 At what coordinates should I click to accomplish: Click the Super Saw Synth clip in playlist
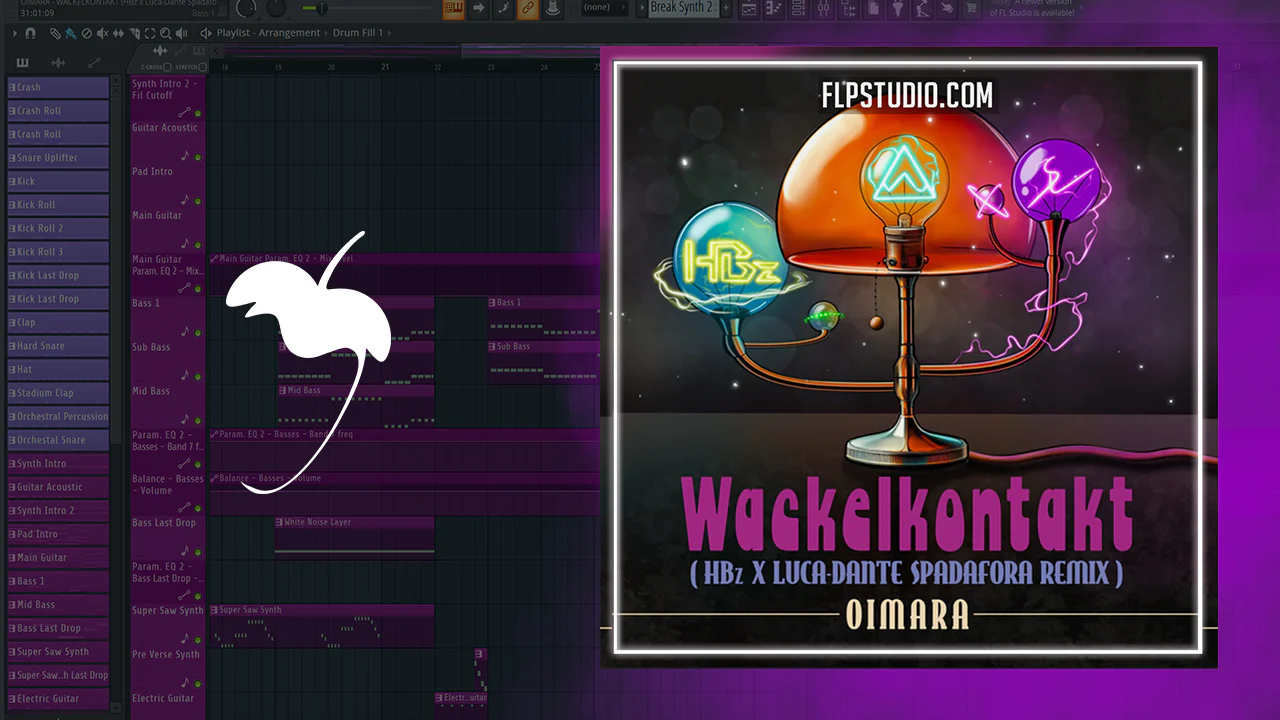pyautogui.click(x=321, y=626)
